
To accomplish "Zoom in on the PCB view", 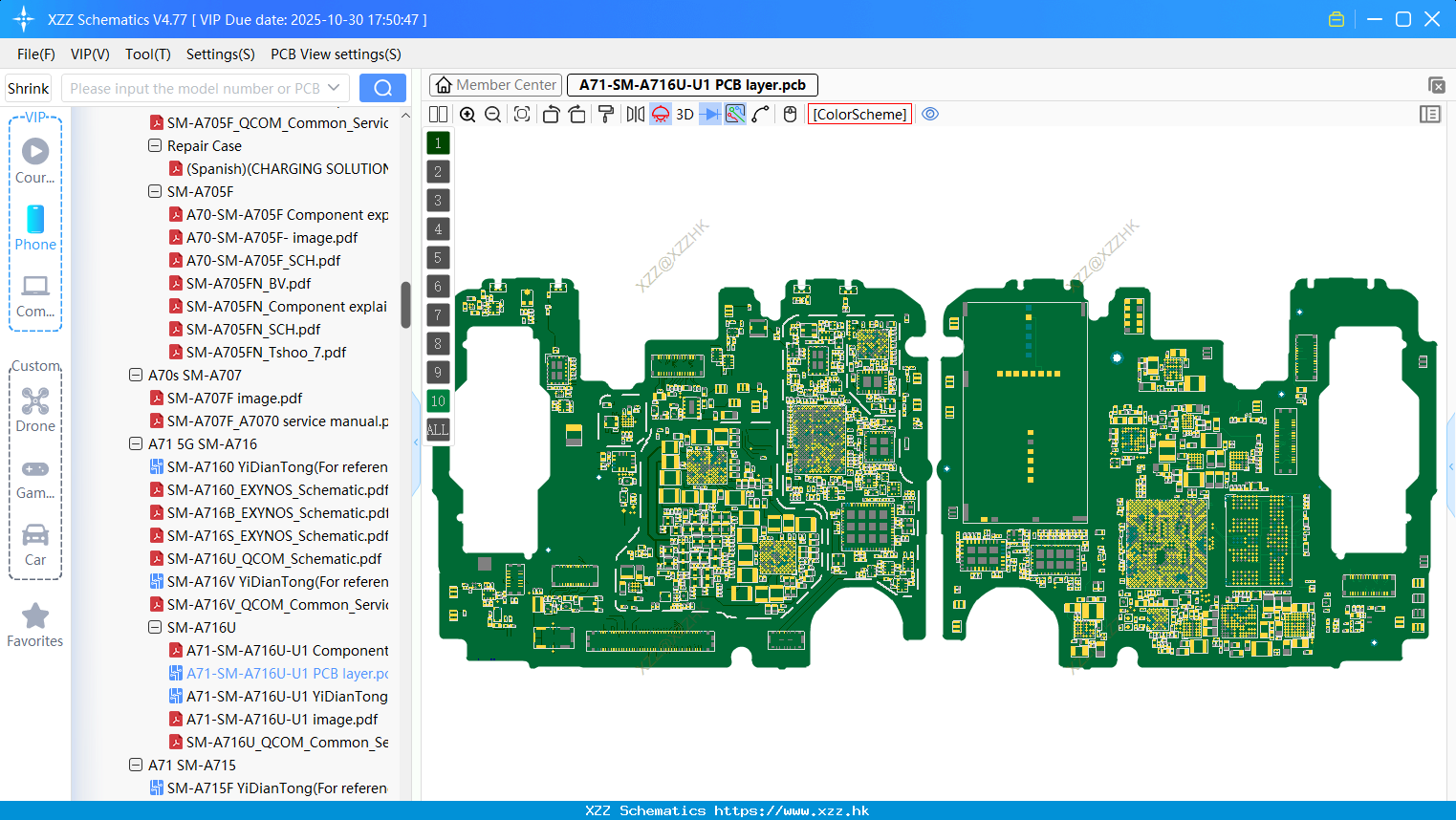I will click(x=467, y=115).
